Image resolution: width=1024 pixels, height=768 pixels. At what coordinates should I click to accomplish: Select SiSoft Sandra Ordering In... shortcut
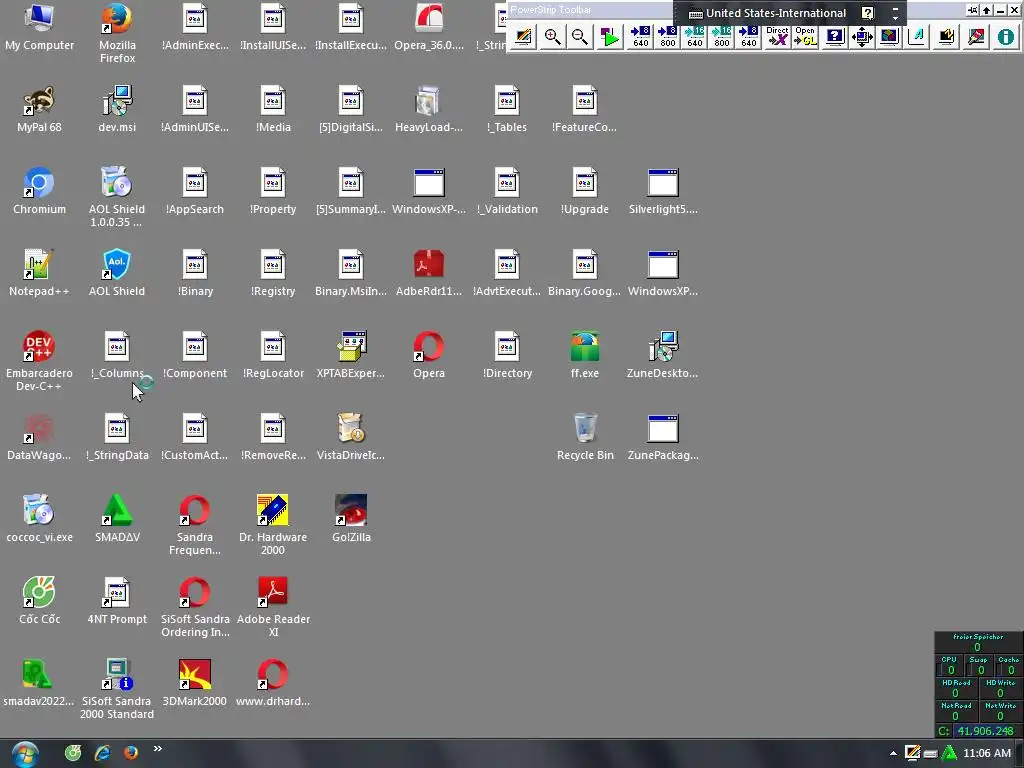pos(195,607)
